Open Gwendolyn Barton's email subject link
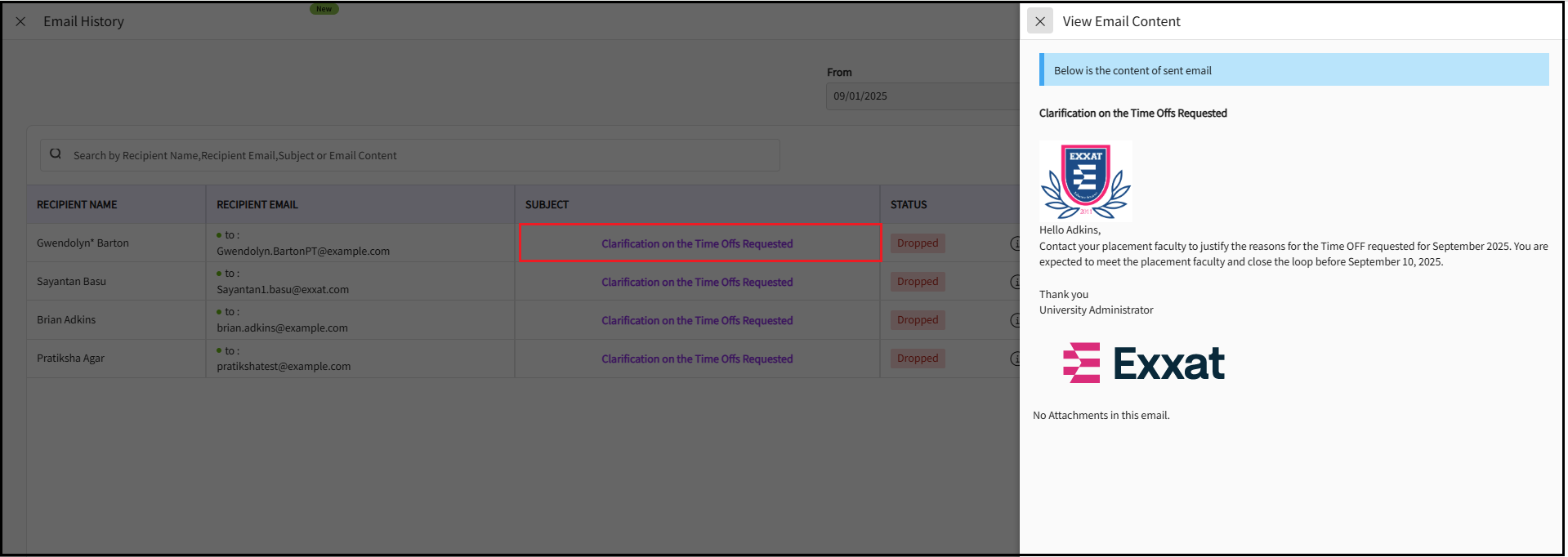The height and width of the screenshot is (557, 1568). tap(697, 244)
